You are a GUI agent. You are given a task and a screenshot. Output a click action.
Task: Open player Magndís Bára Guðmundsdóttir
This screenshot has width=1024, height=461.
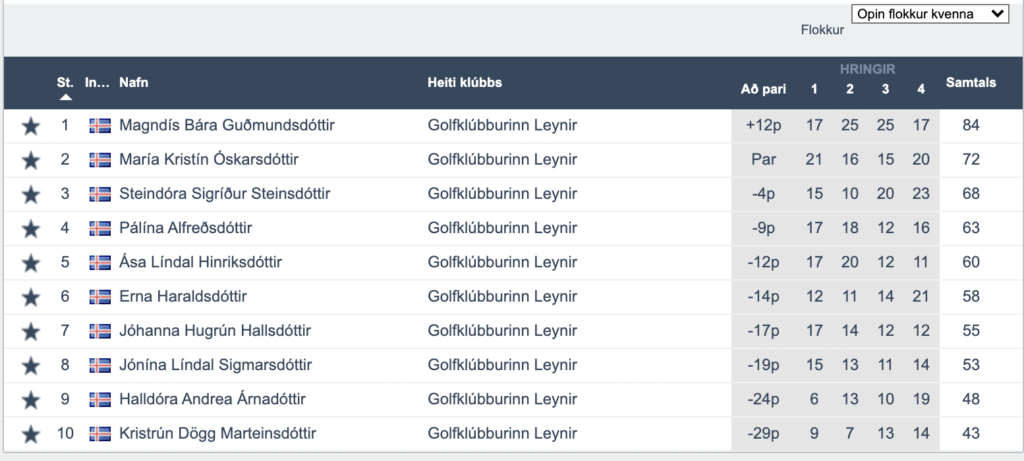click(227, 125)
